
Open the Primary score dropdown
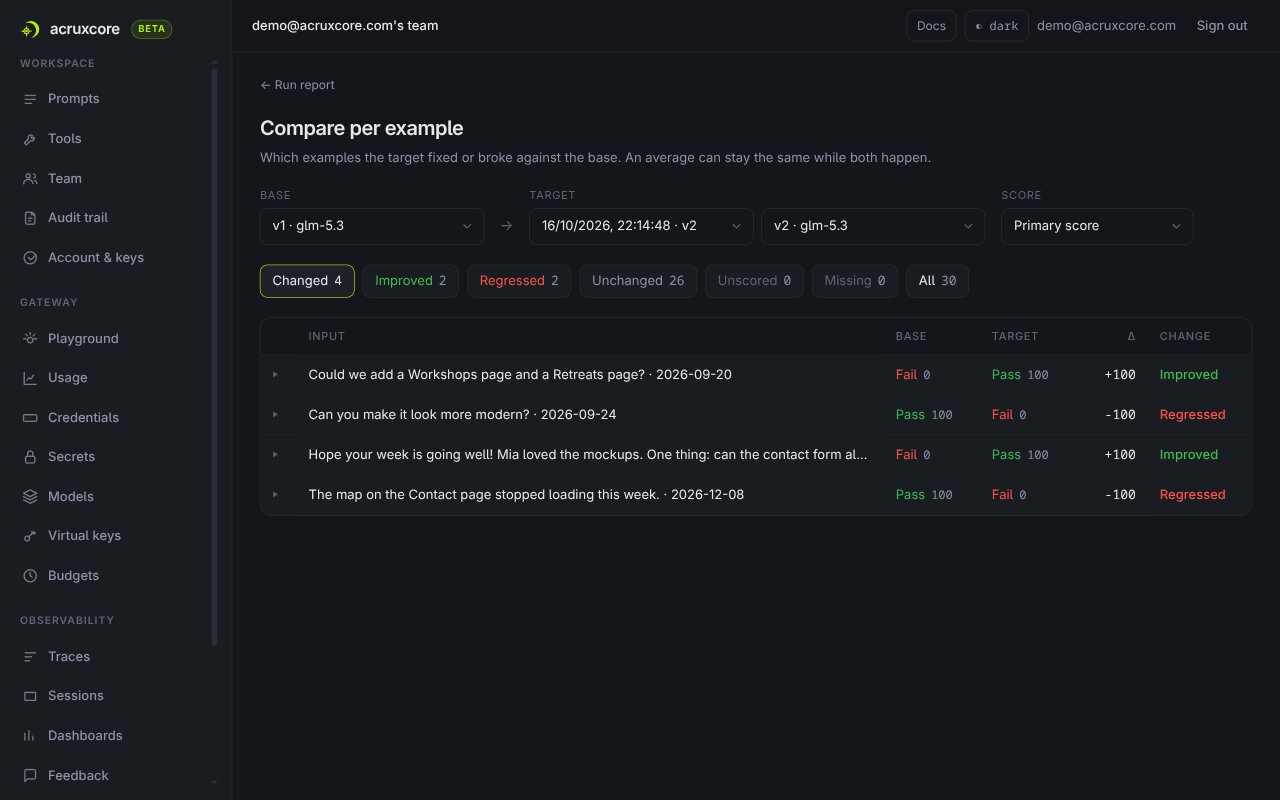1097,226
